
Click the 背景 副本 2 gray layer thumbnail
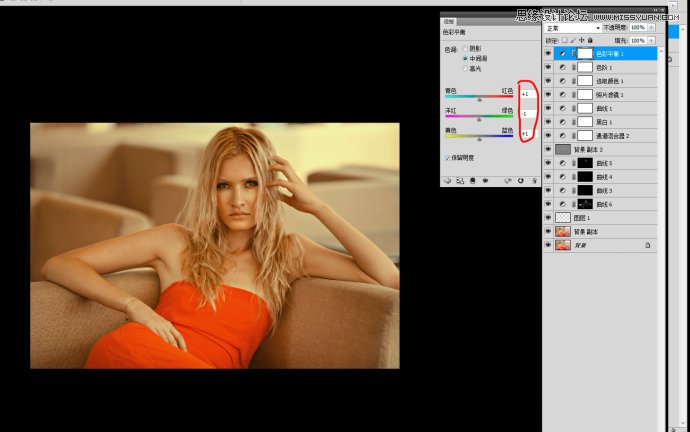(x=563, y=150)
